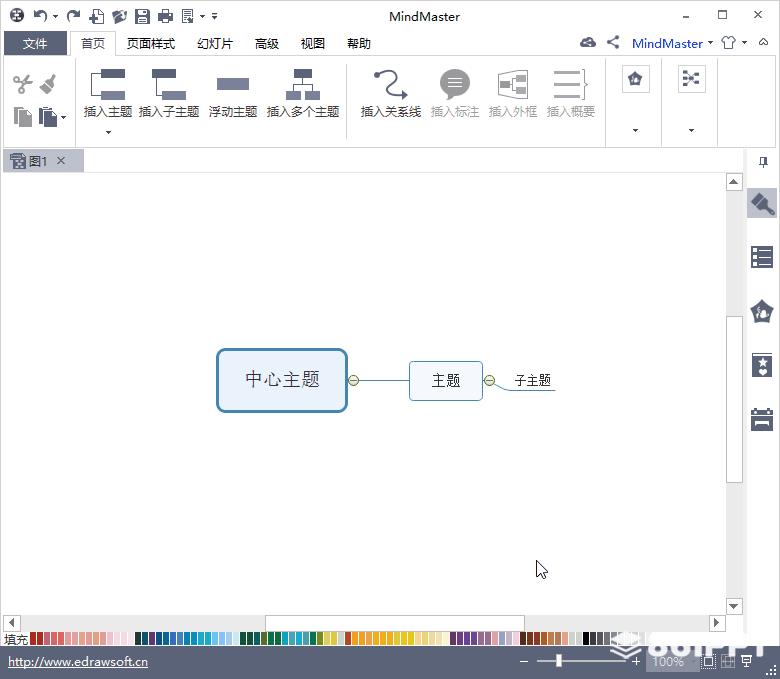Click the 插入外框 boundary icon

click(513, 94)
